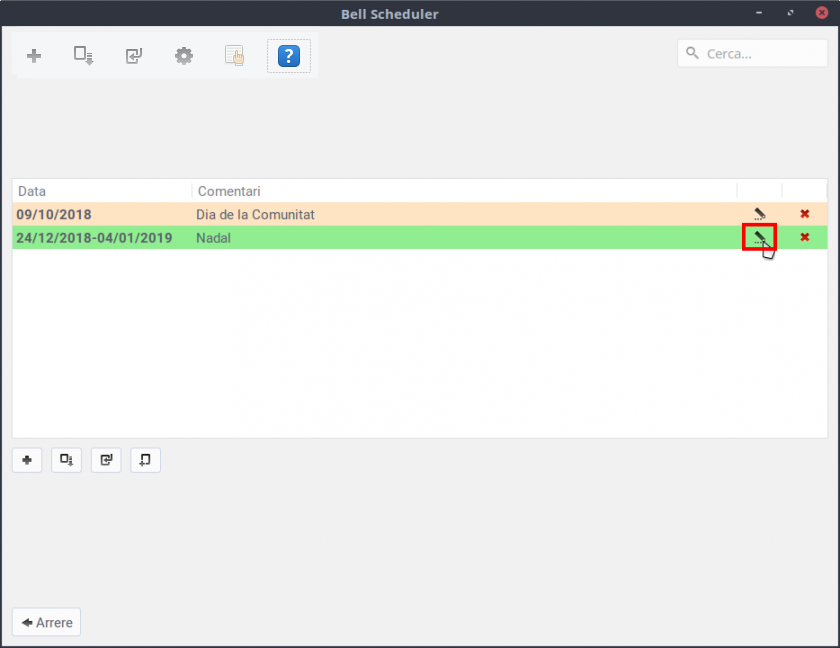
Task: Delete the Nadal holiday entry
Action: (804, 238)
